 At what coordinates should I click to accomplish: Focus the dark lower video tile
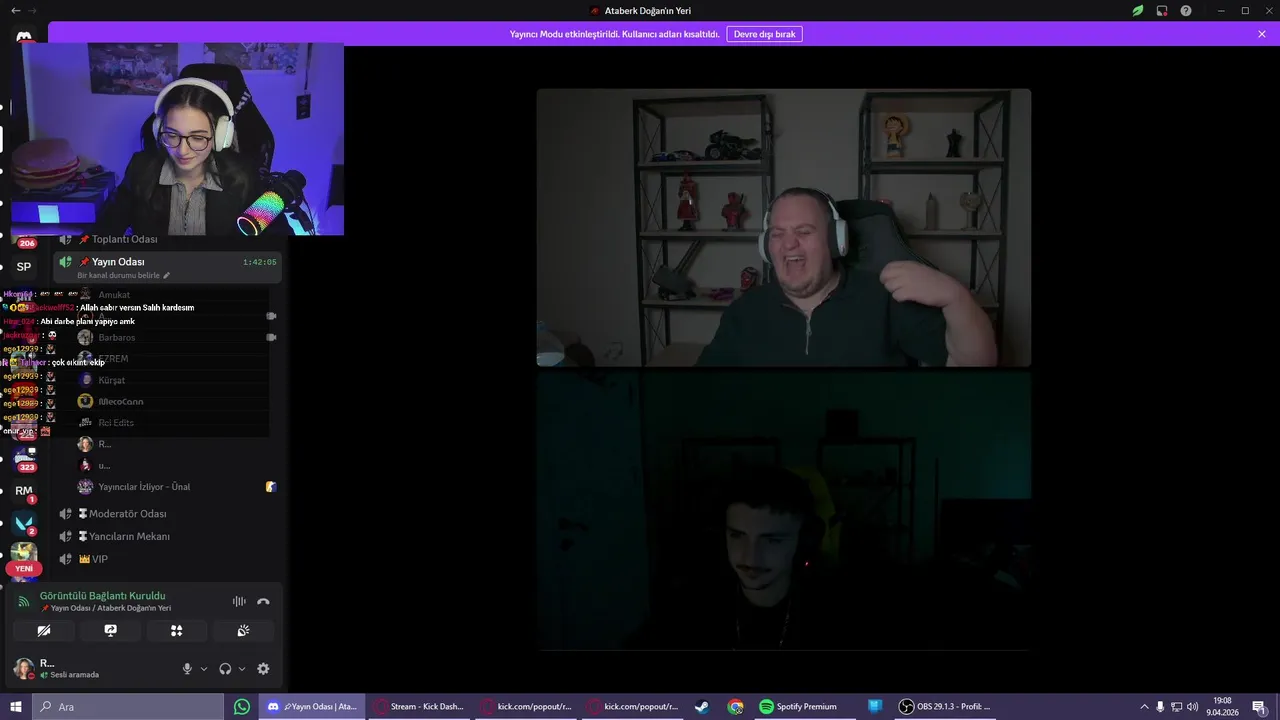click(x=784, y=511)
